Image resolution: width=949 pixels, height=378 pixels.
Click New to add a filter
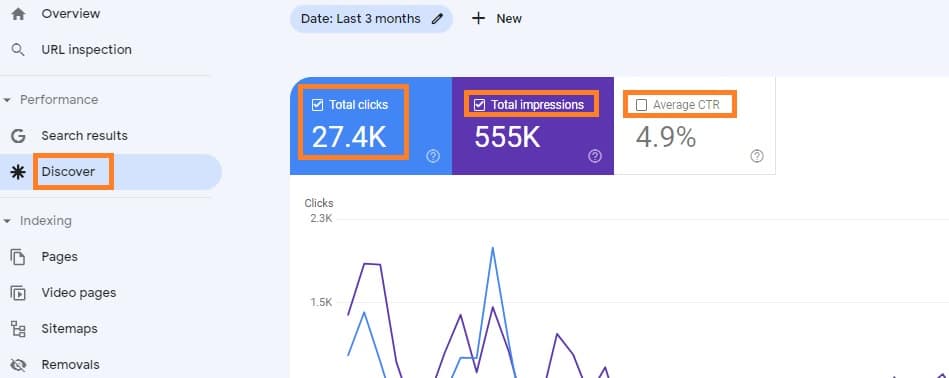[509, 19]
